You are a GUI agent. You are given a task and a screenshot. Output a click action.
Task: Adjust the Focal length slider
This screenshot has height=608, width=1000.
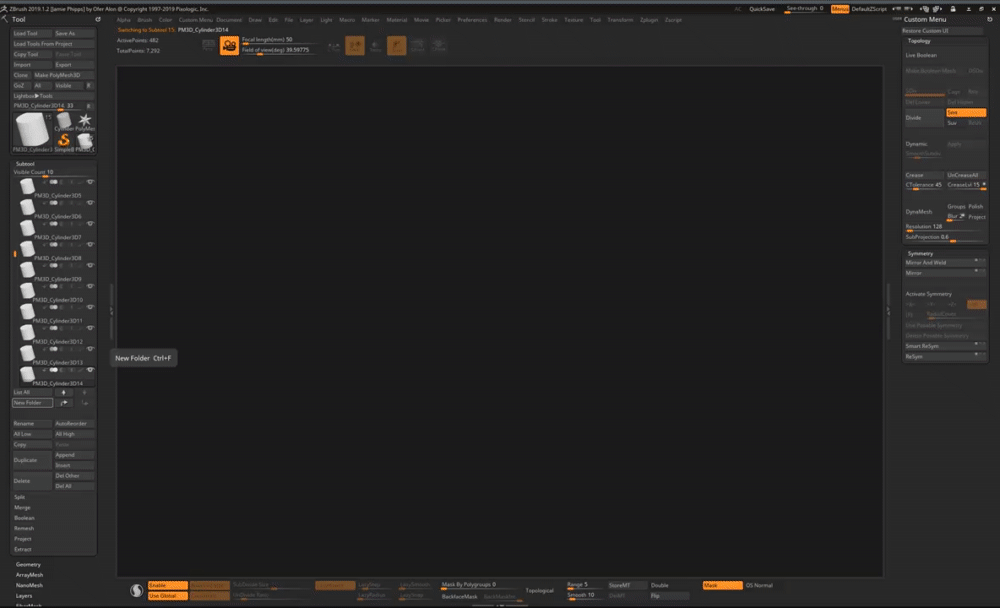pos(278,40)
